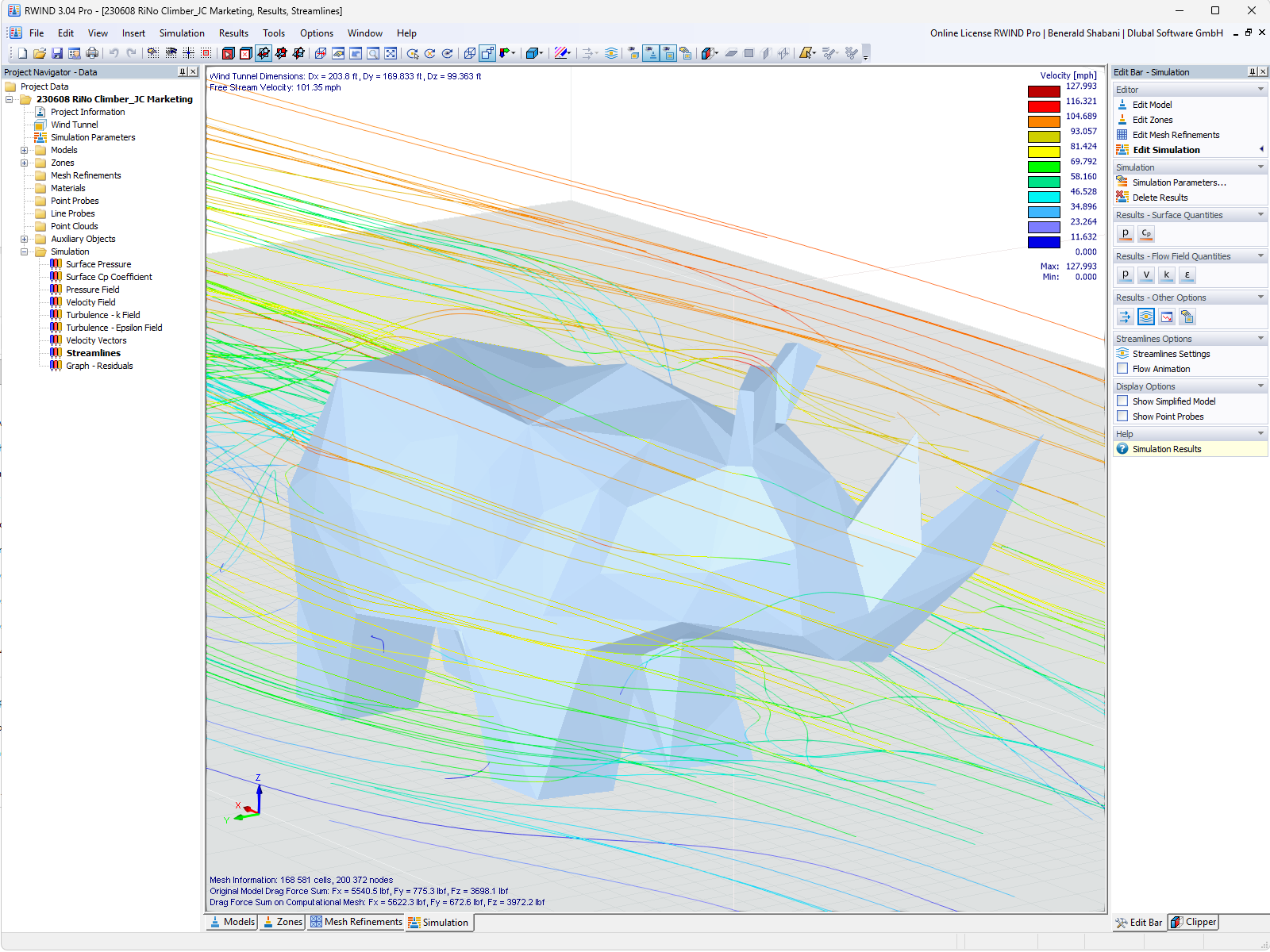
Task: Open the Results menu
Action: coord(233,33)
